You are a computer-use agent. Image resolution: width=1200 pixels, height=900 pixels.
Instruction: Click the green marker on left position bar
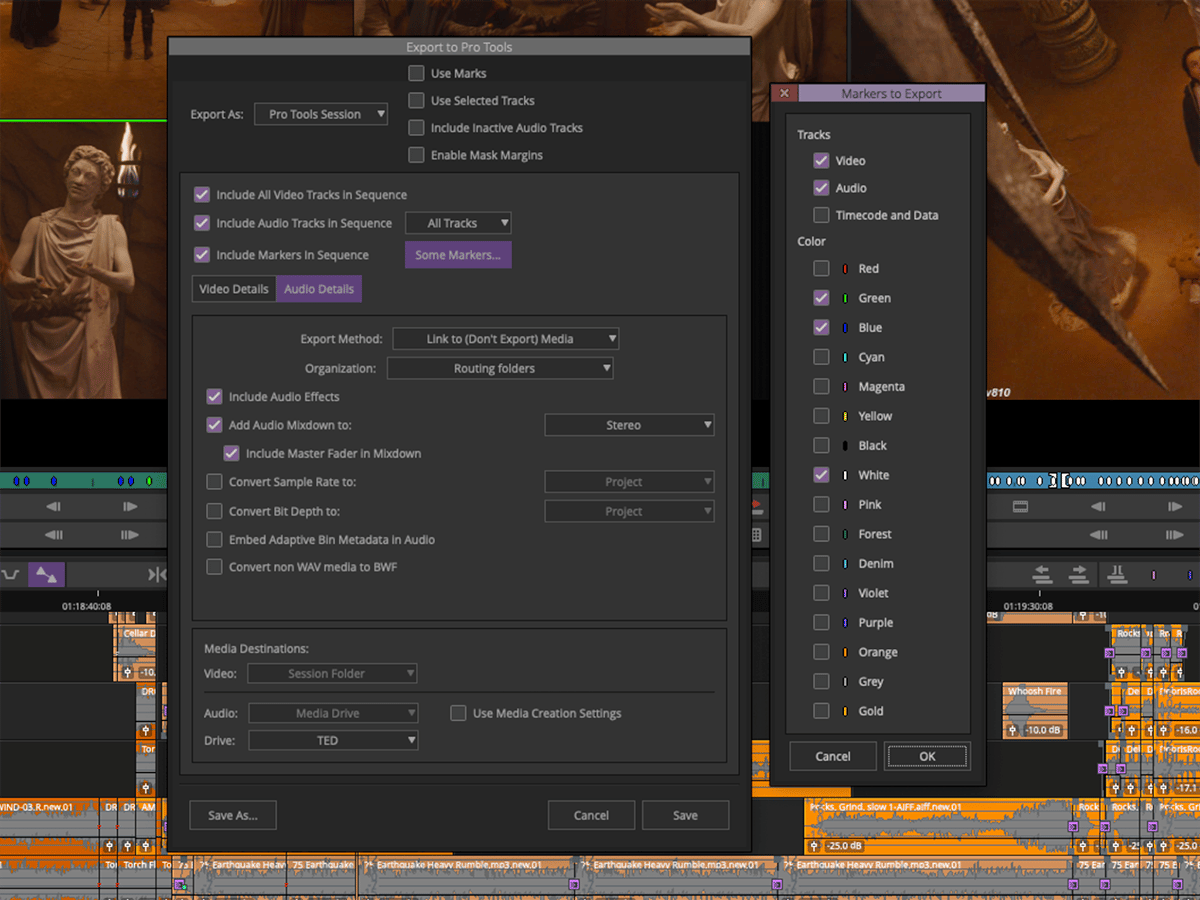(149, 481)
